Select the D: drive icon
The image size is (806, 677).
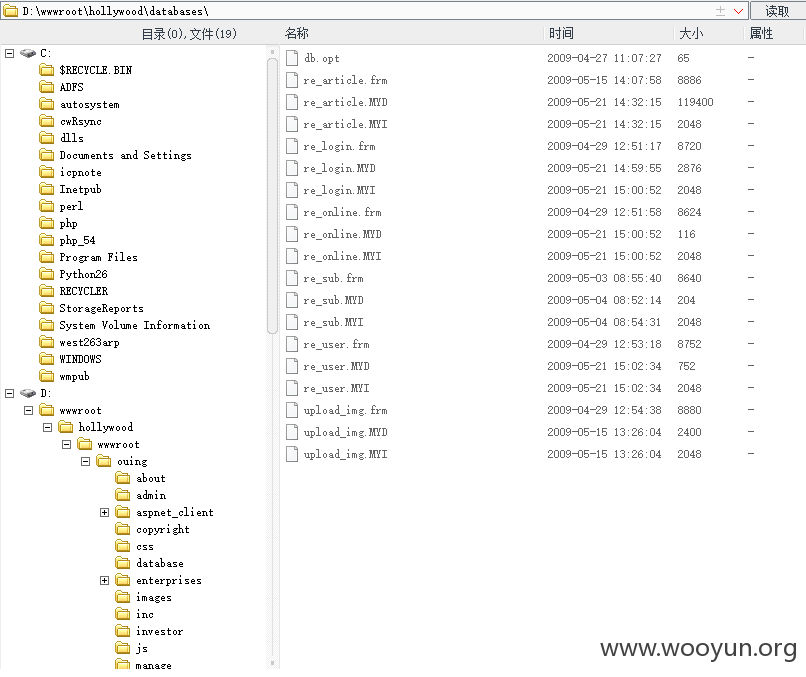pos(28,393)
